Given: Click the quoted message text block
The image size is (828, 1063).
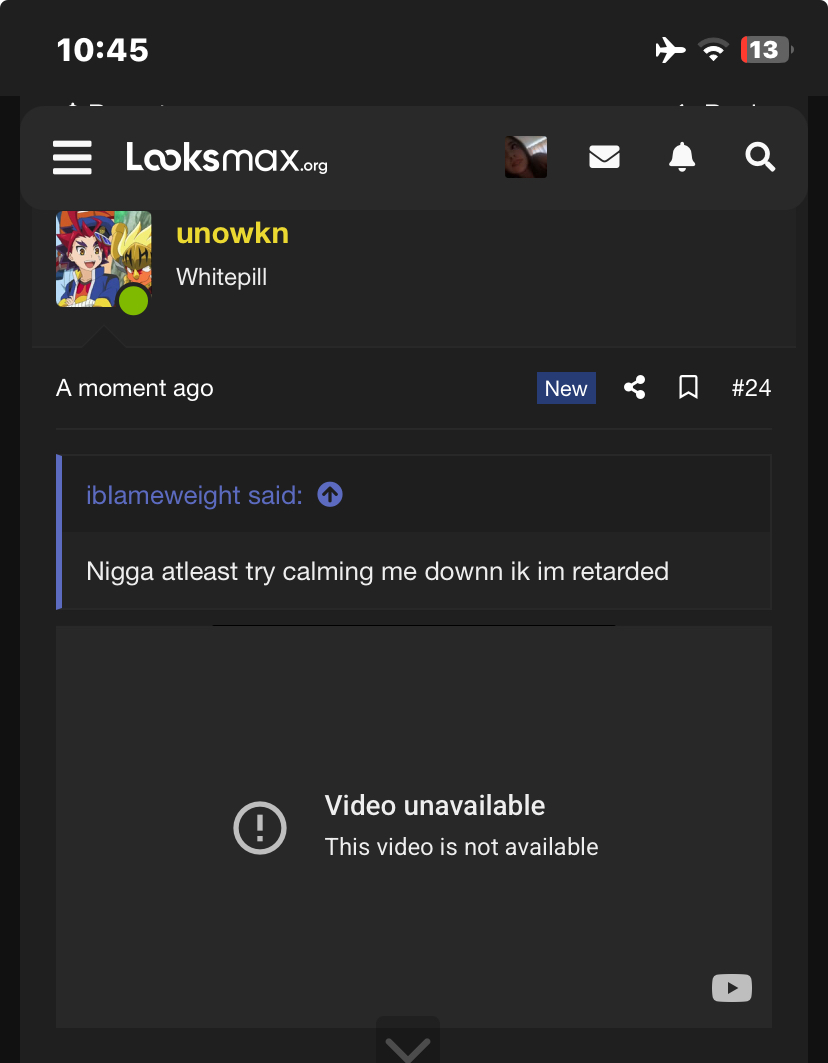Looking at the screenshot, I should pyautogui.click(x=377, y=572).
